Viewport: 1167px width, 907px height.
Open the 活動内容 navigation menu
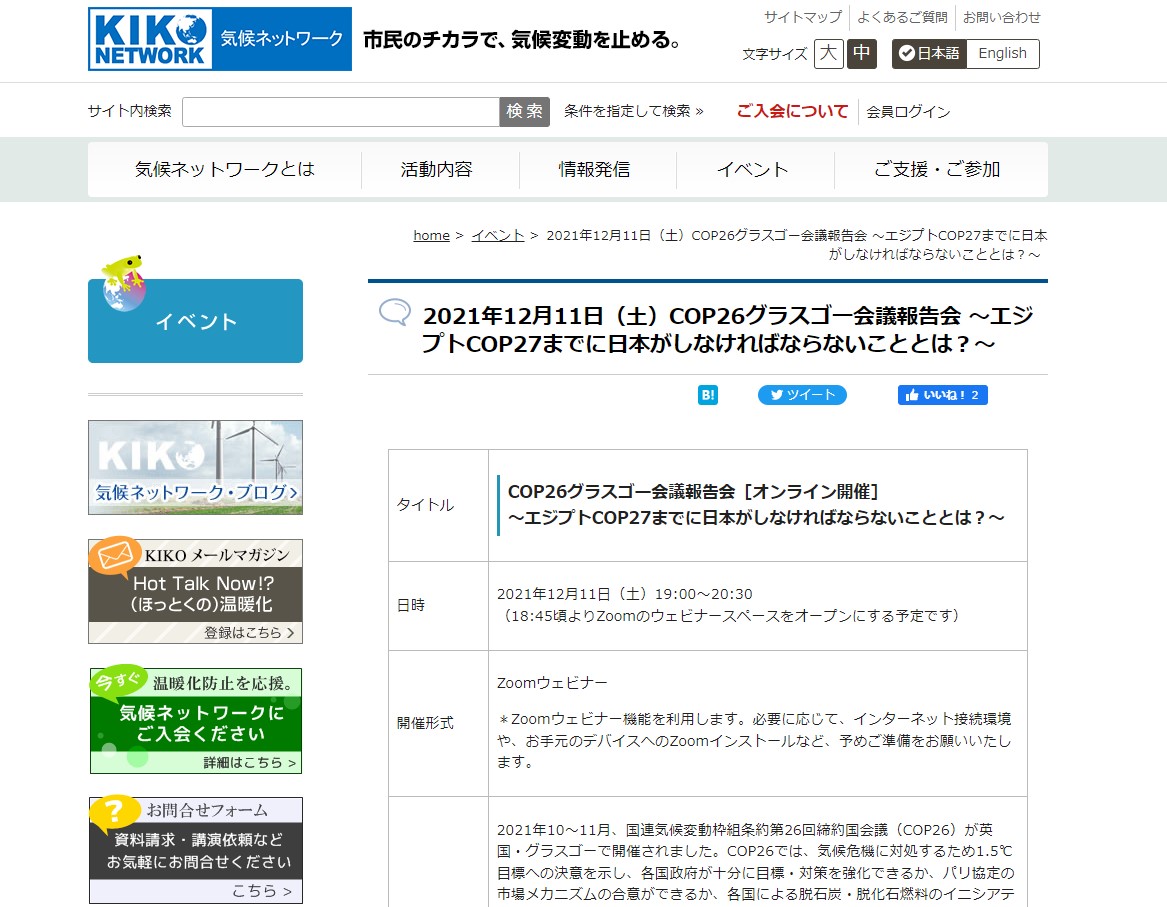coord(440,169)
